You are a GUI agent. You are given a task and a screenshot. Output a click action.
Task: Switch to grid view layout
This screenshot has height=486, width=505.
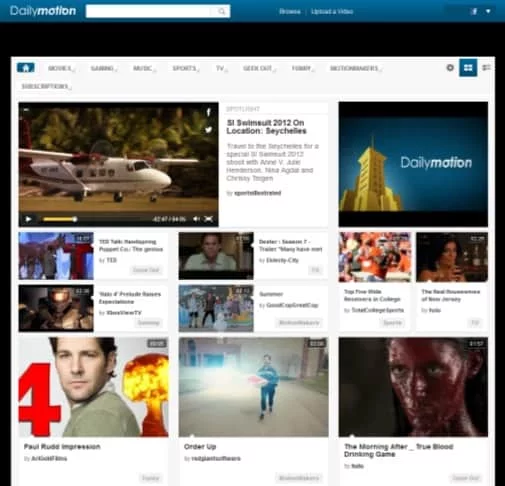pyautogui.click(x=468, y=68)
